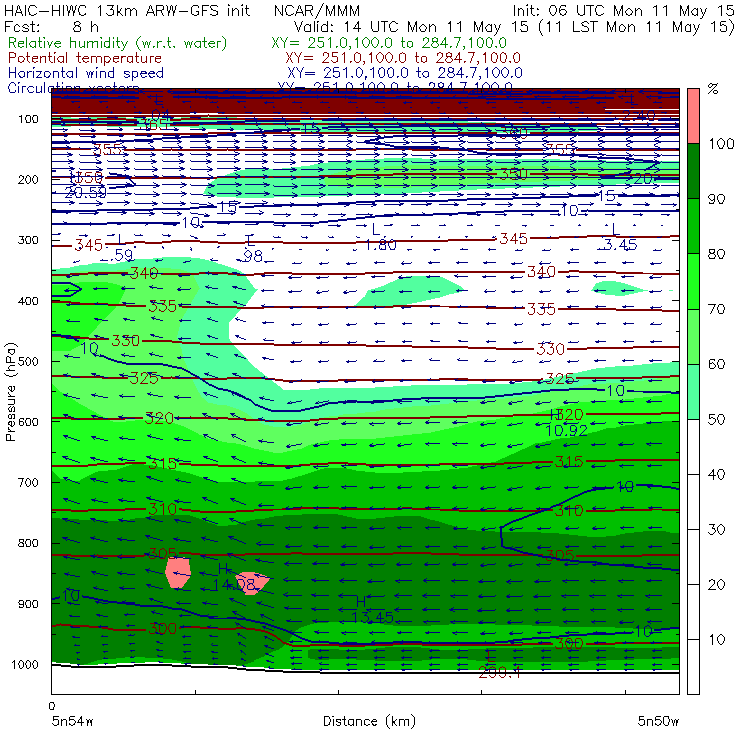This screenshot has width=740, height=740.
Task: Click the colorbar tick label "70"
Action: 716,309
